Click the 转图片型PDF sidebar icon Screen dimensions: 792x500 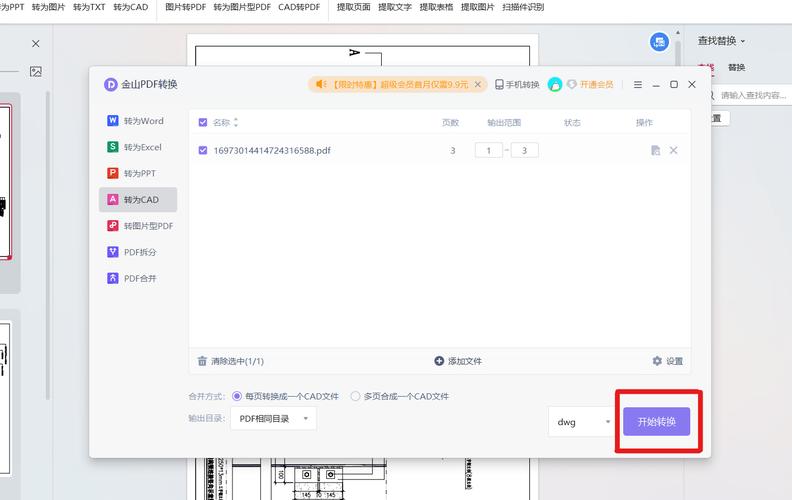click(113, 226)
